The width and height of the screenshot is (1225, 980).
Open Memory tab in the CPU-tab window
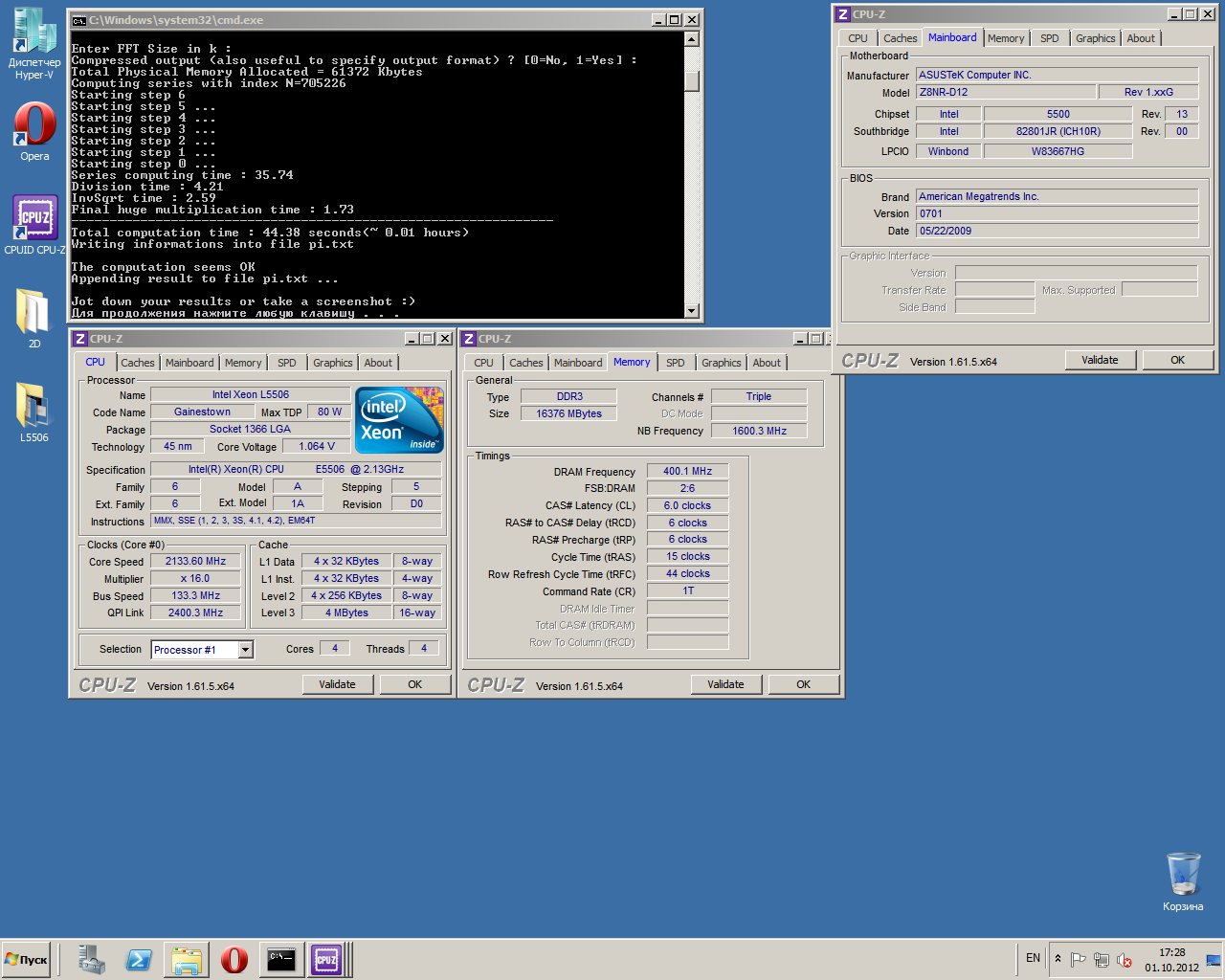click(243, 363)
